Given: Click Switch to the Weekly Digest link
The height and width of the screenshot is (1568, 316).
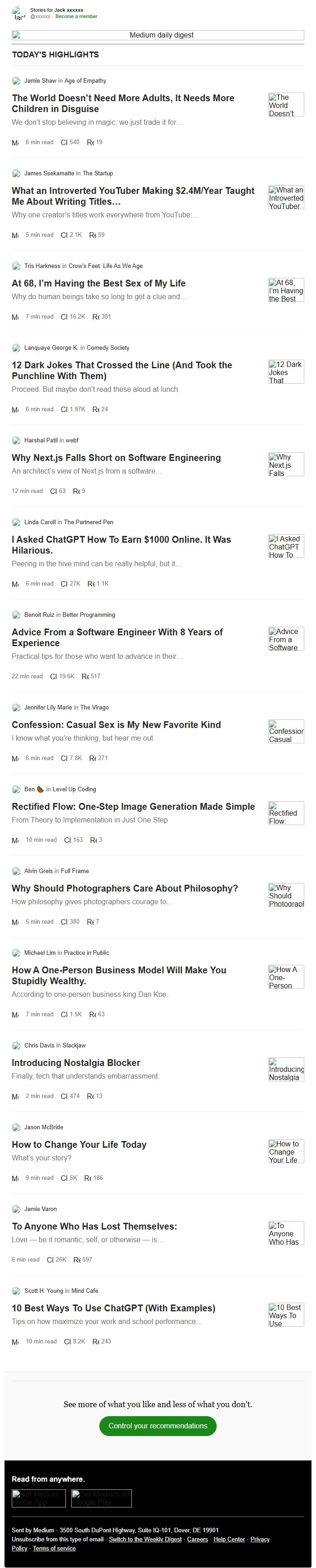Looking at the screenshot, I should point(145,1539).
